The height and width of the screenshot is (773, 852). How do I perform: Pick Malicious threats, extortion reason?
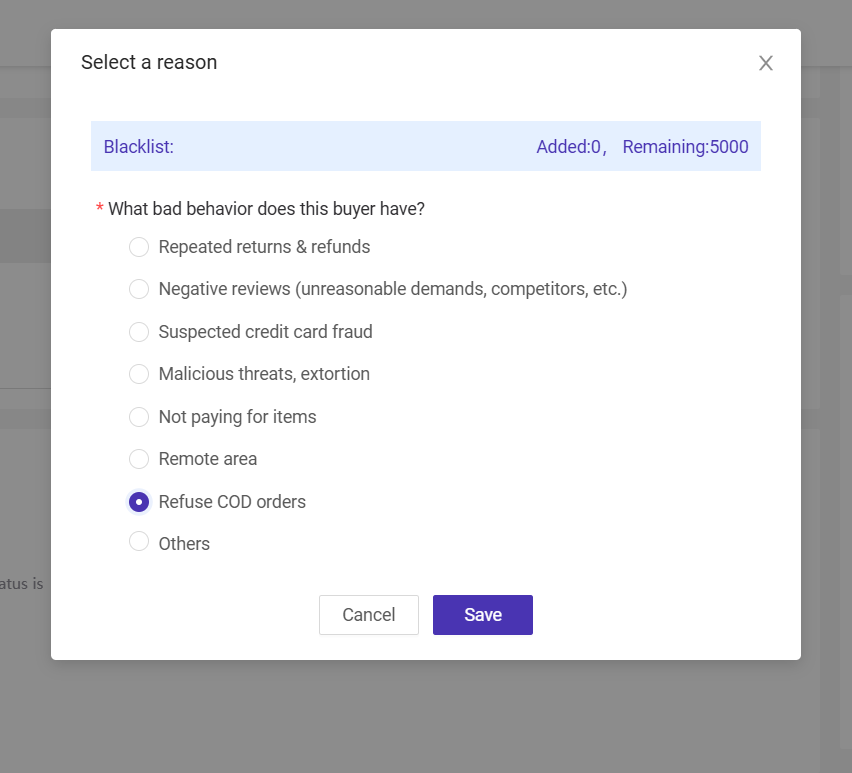pyautogui.click(x=139, y=374)
